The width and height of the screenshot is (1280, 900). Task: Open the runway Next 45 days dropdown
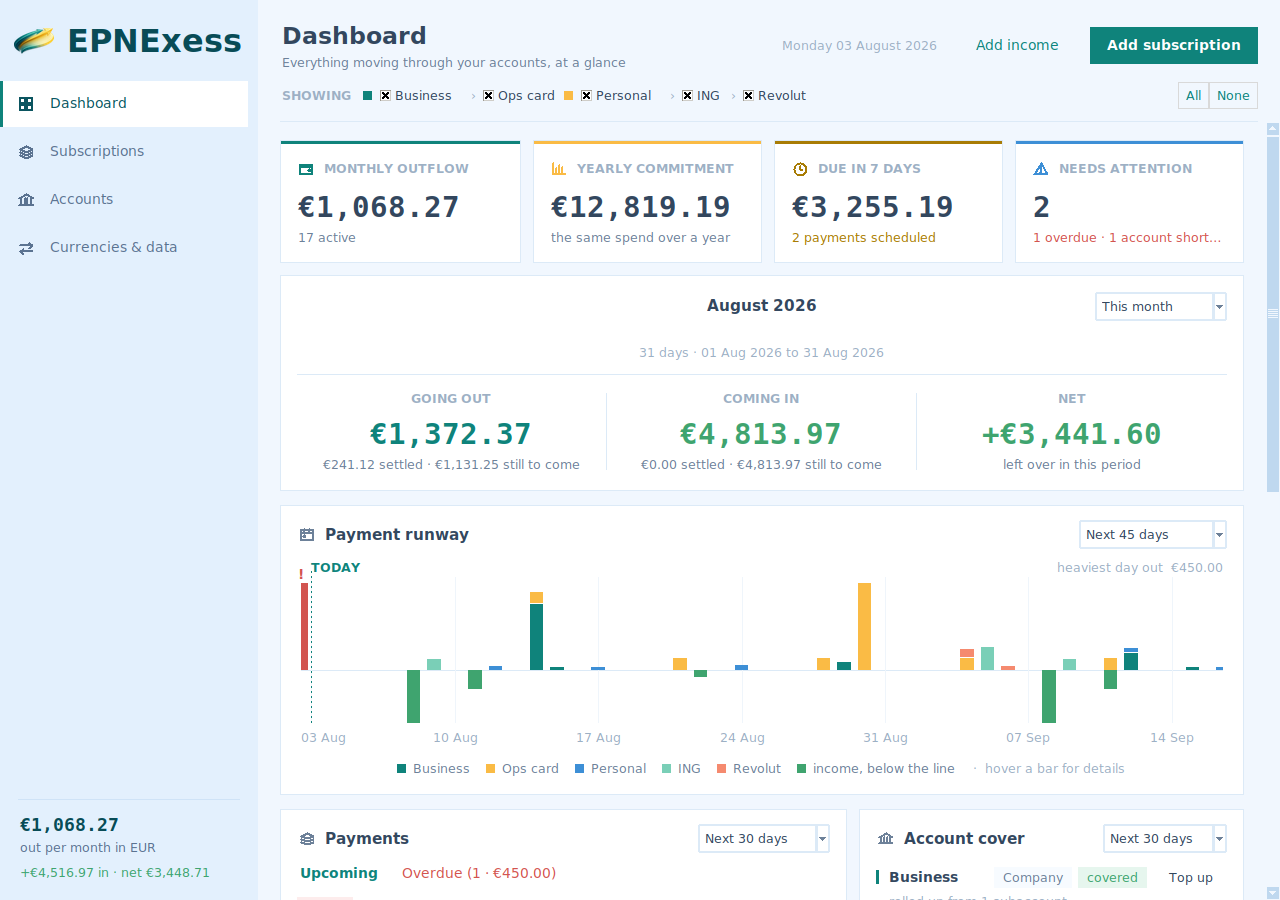[x=1153, y=535]
